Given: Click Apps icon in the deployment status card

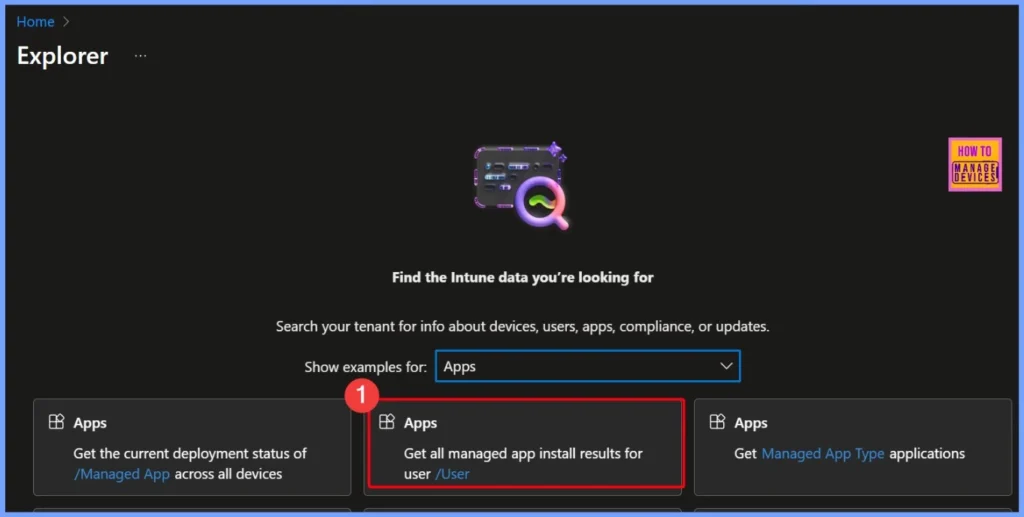Looking at the screenshot, I should tap(57, 422).
